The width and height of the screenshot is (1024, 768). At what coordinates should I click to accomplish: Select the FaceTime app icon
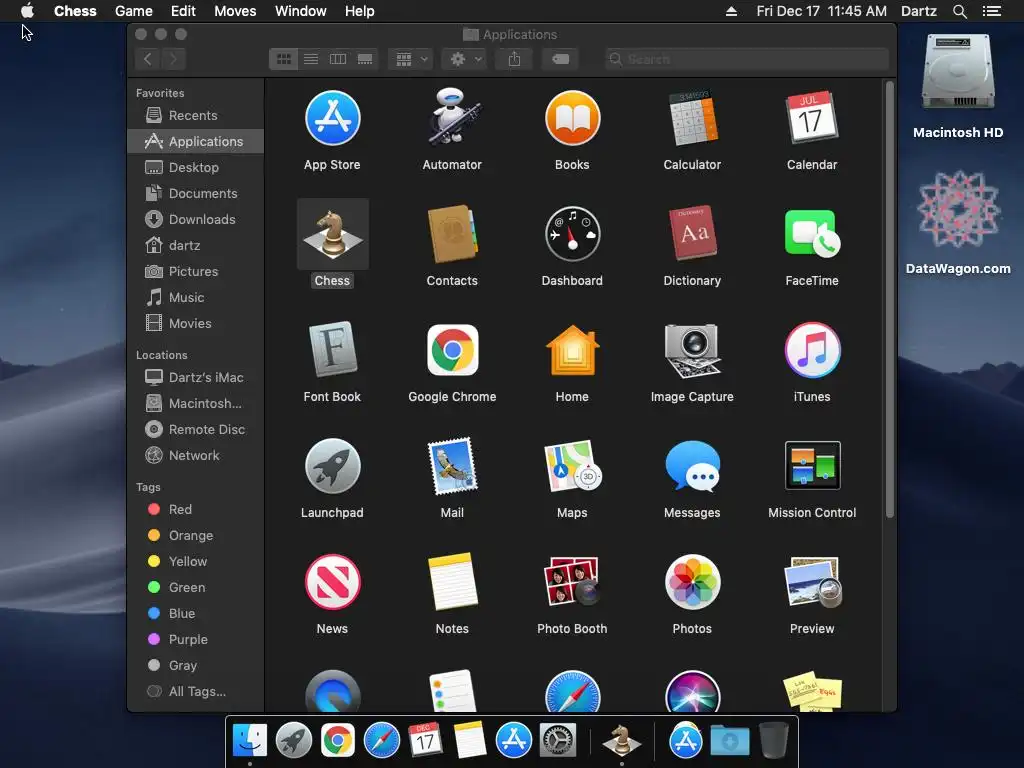coord(812,233)
